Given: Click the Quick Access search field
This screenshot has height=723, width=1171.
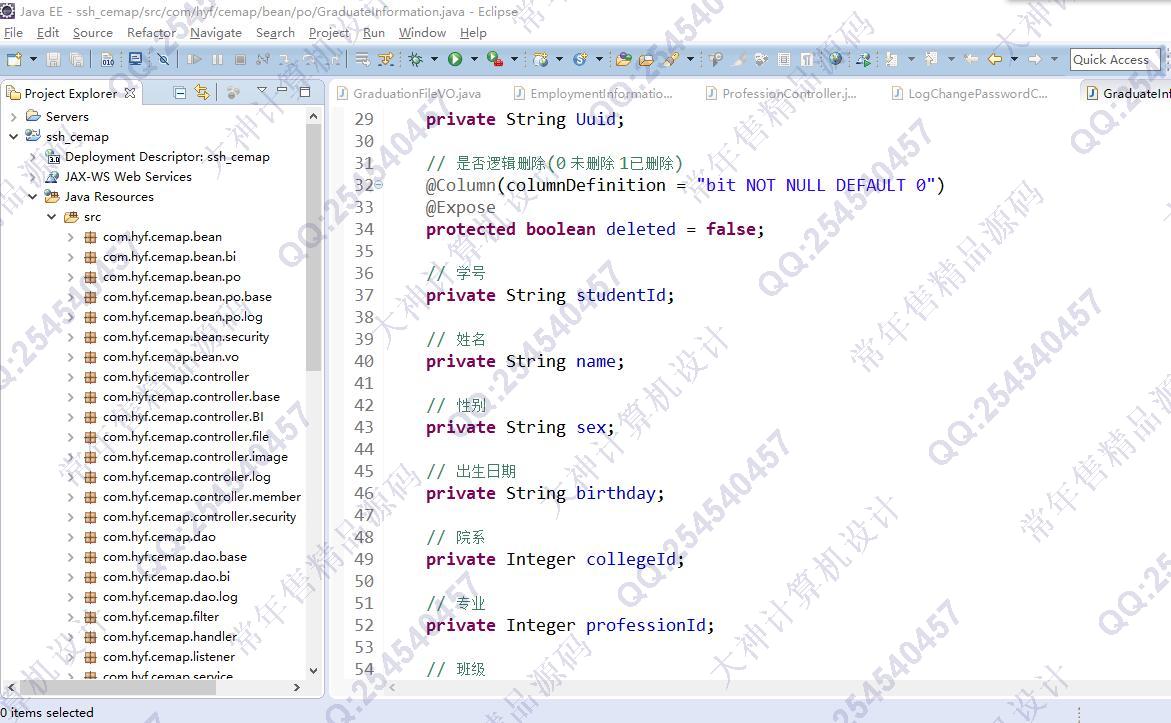Looking at the screenshot, I should pyautogui.click(x=1115, y=60).
